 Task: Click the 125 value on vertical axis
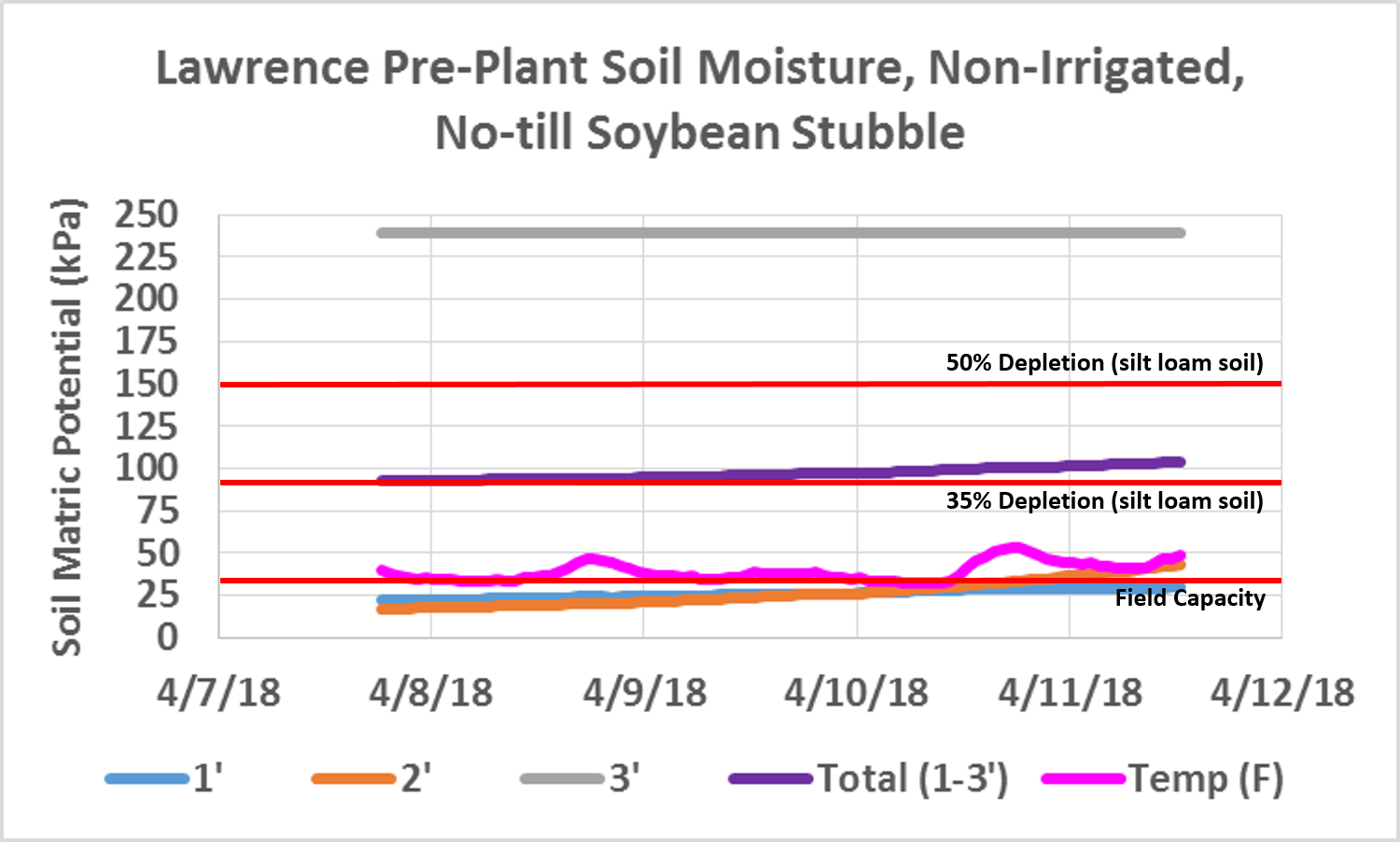point(146,427)
